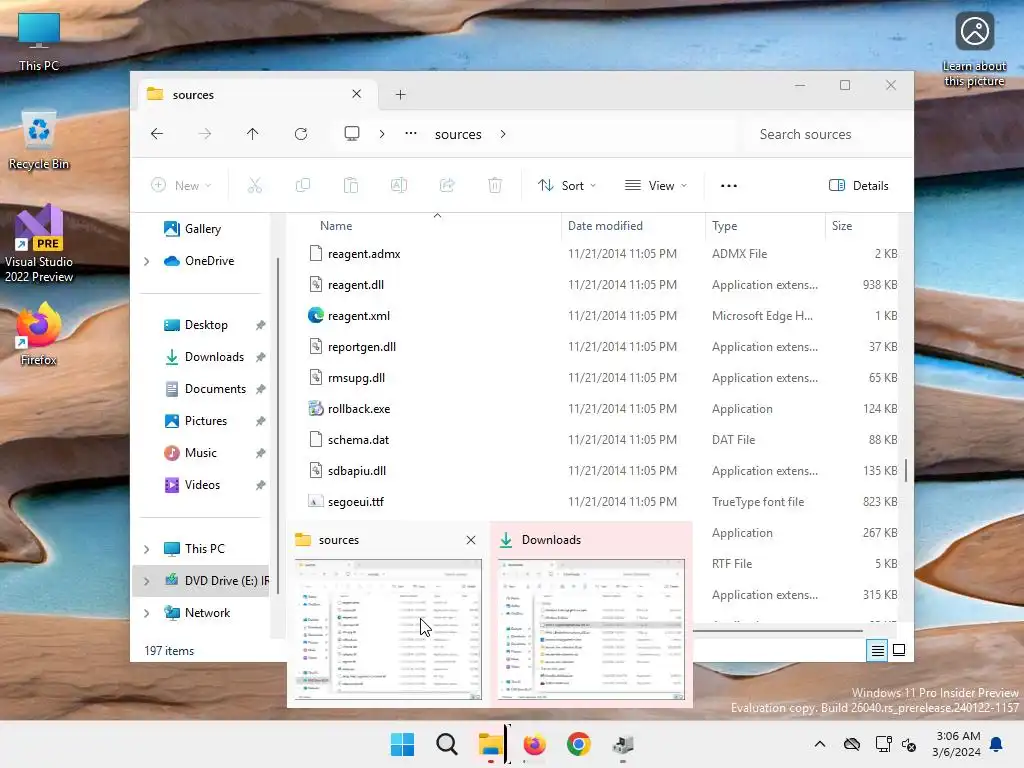Screen dimensions: 1024x768
Task: Click the Copy icon in toolbar
Action: [x=302, y=185]
